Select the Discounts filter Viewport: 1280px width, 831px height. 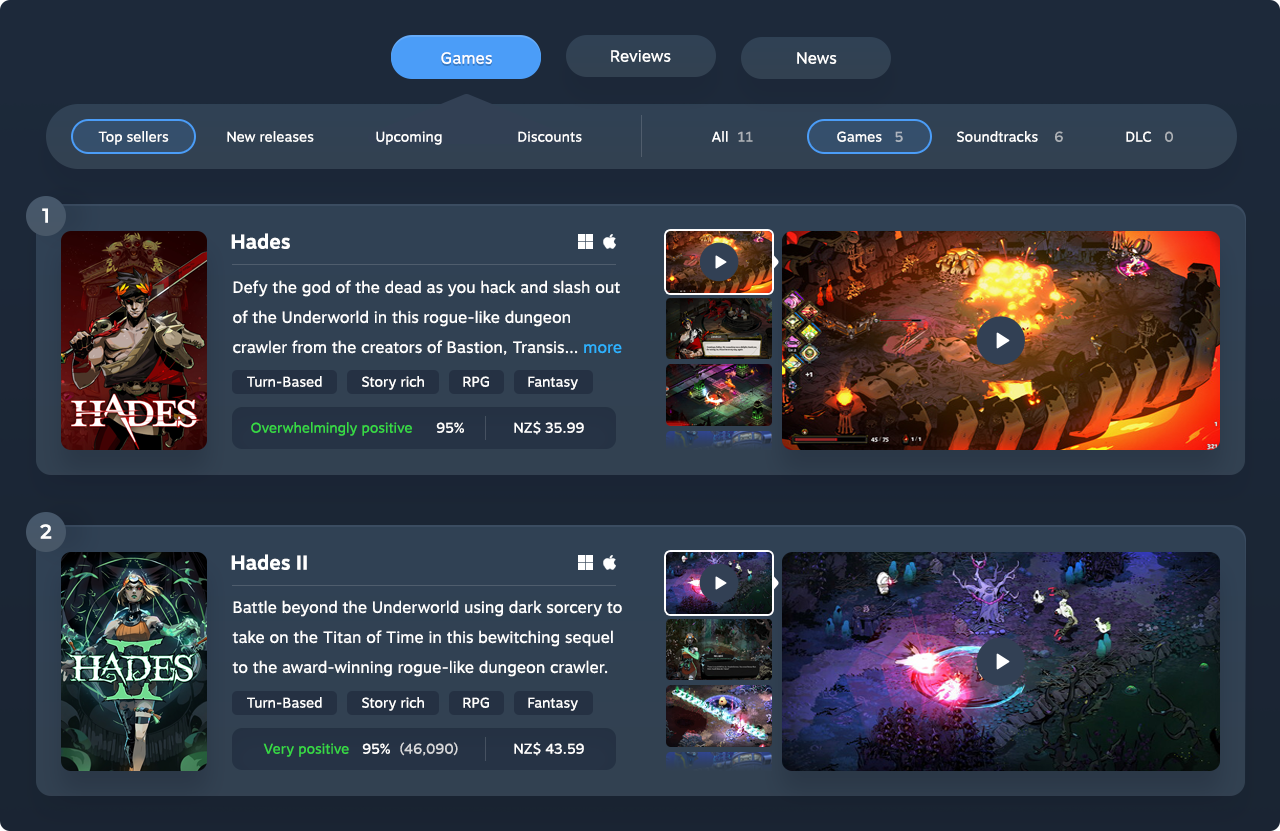pos(549,137)
